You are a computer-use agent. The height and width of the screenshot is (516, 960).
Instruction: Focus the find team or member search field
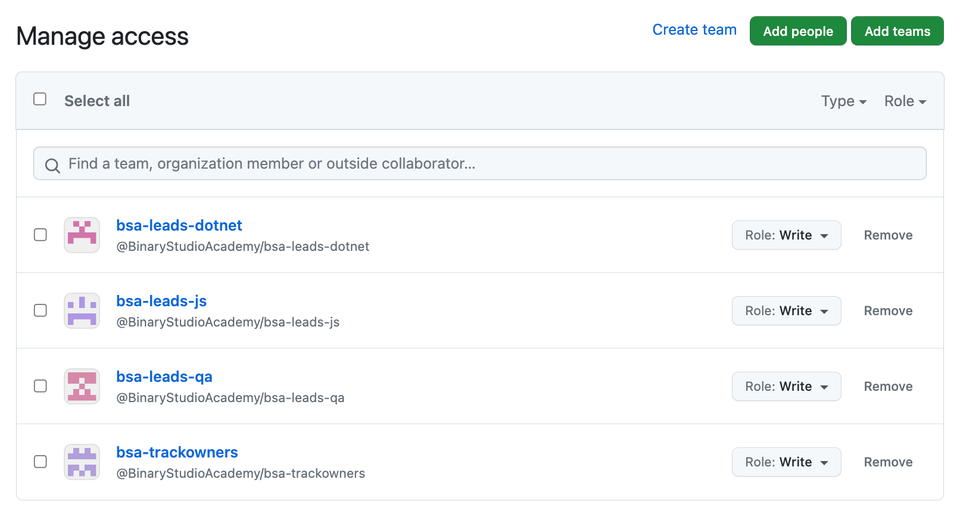click(479, 163)
